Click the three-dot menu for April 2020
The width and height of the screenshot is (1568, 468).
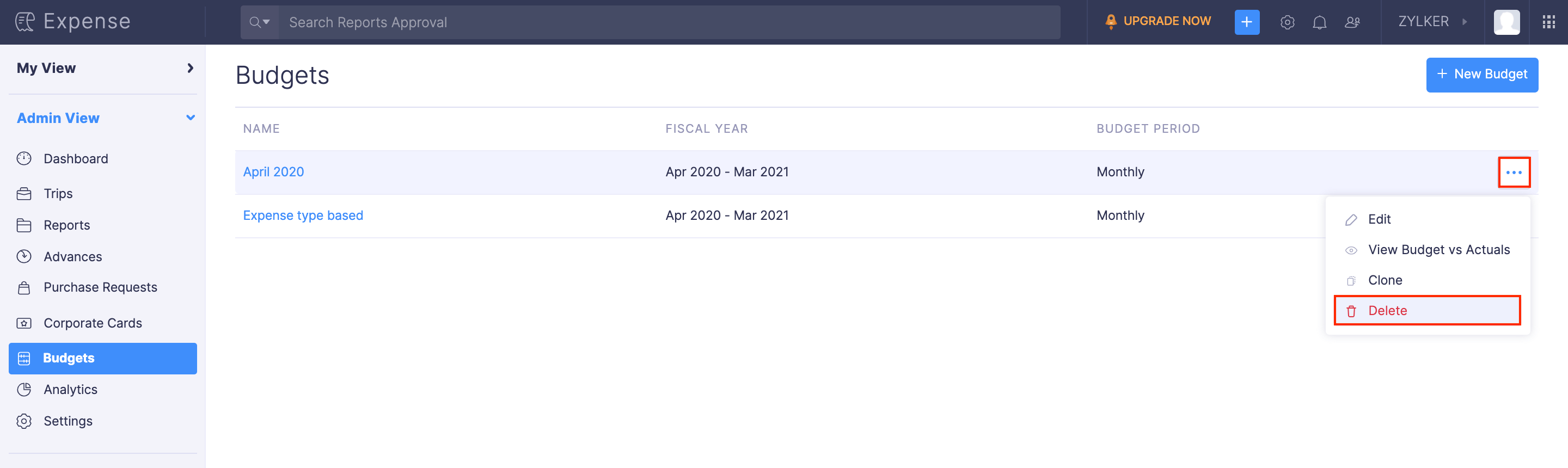[x=1513, y=173]
